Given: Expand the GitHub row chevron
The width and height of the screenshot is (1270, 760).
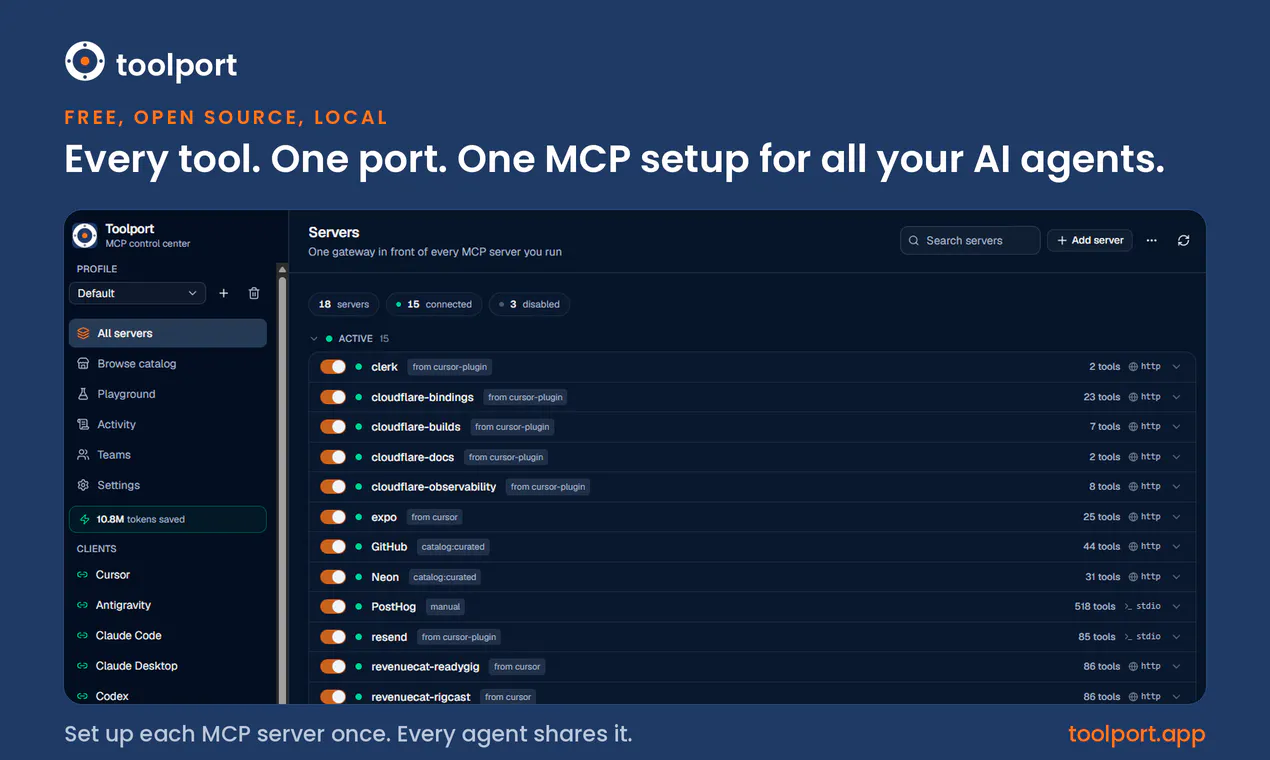Looking at the screenshot, I should (1177, 546).
